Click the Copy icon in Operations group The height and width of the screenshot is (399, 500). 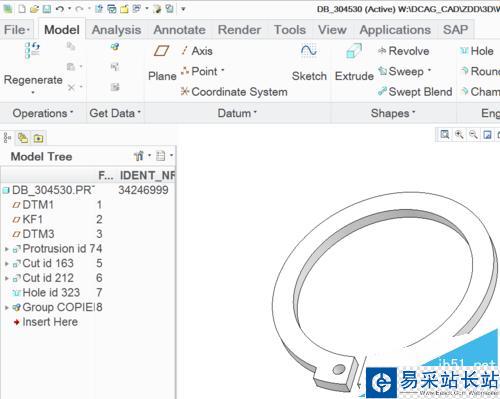(71, 46)
